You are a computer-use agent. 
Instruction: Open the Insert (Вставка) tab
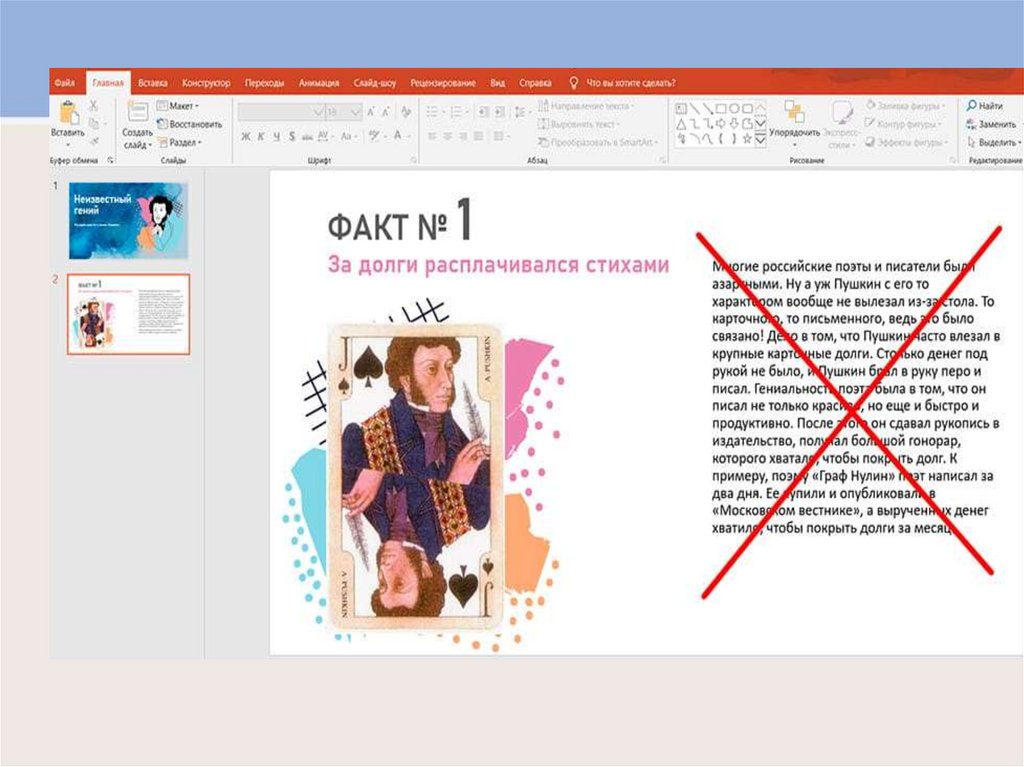[152, 83]
